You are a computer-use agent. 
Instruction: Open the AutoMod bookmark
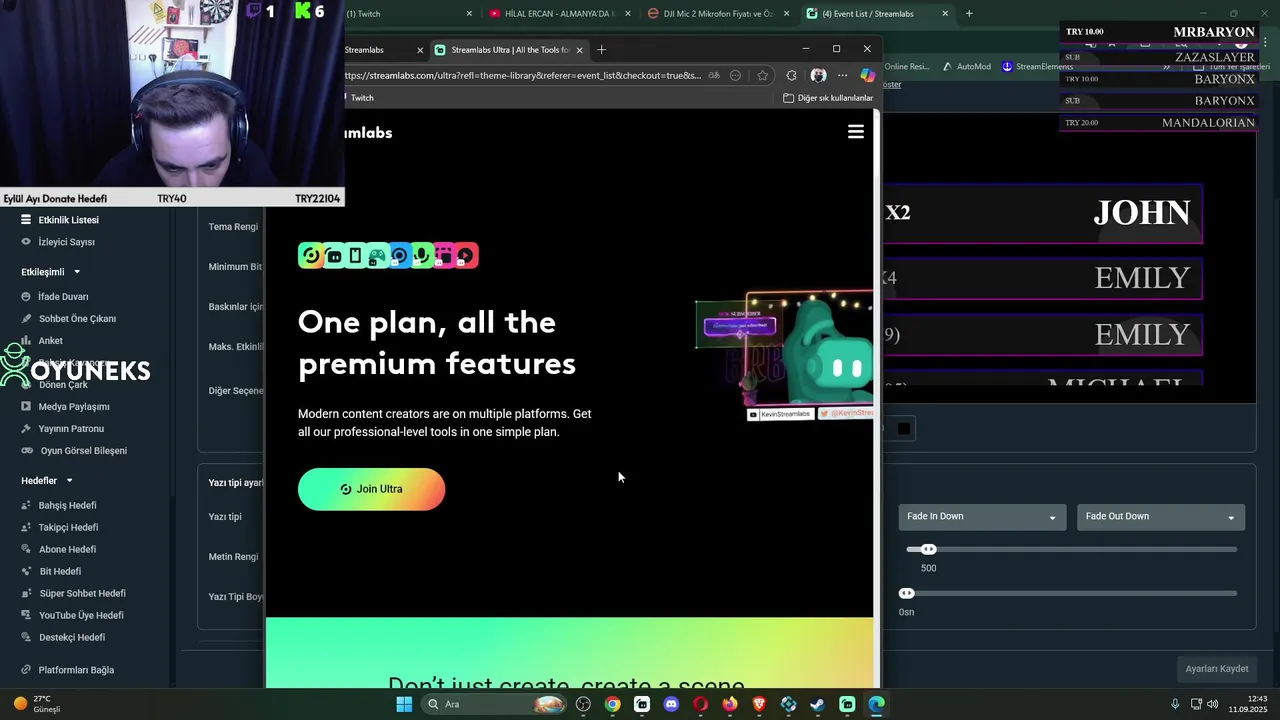966,67
